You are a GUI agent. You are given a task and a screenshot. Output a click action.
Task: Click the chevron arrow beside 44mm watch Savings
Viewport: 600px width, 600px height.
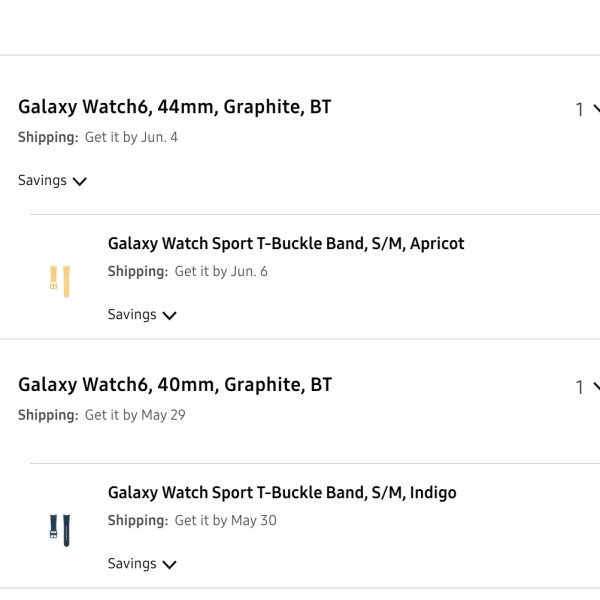[x=80, y=182]
